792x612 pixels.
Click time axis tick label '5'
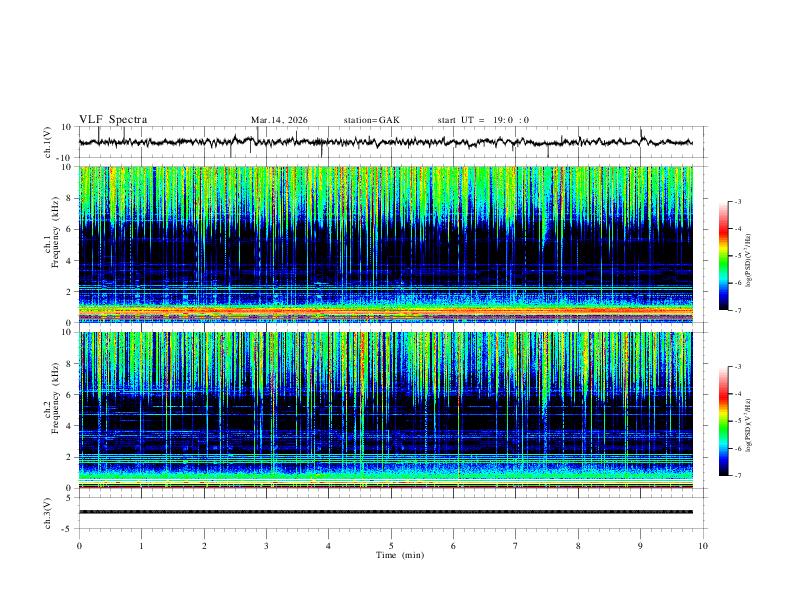tap(391, 546)
